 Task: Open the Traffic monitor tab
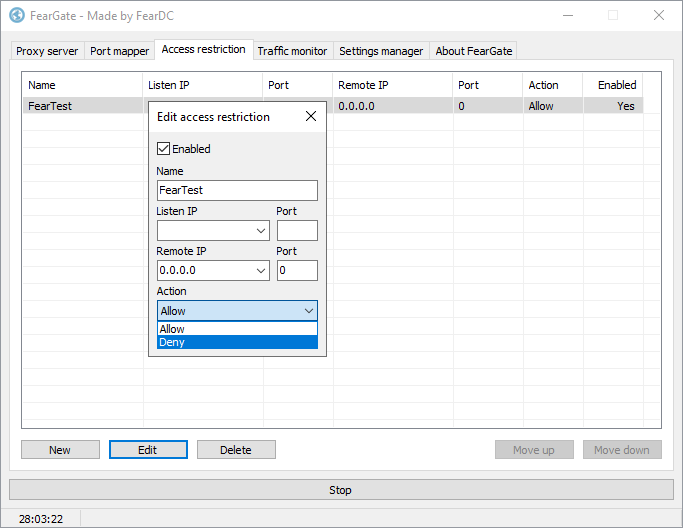click(292, 51)
